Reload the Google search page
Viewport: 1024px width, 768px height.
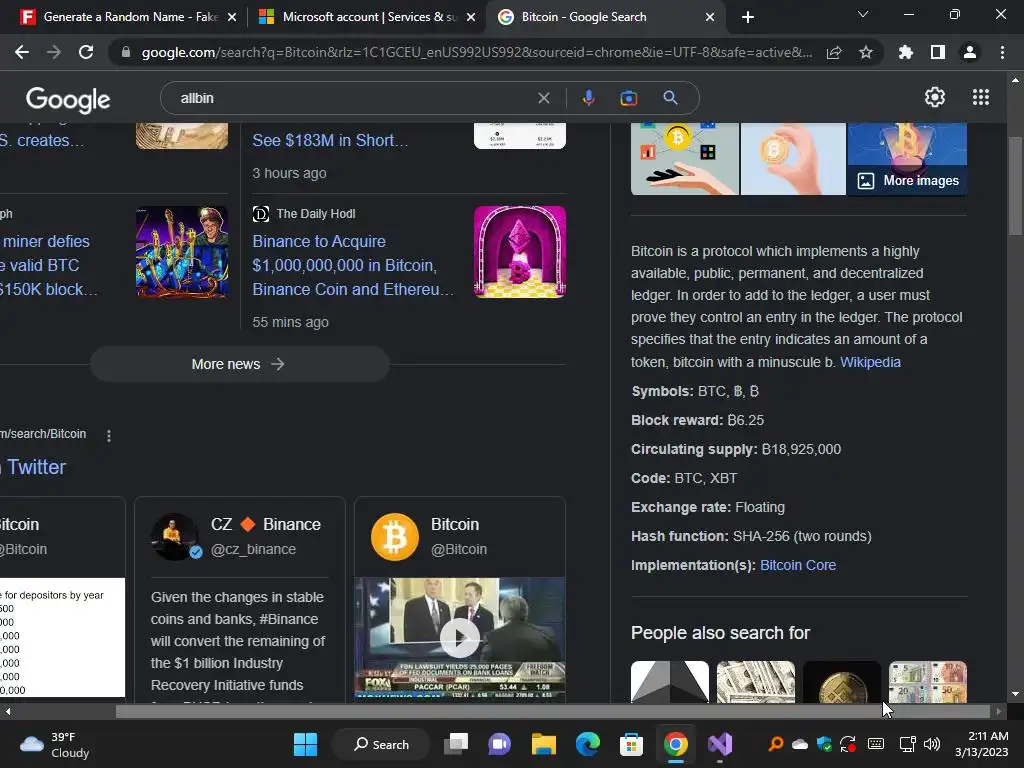86,52
